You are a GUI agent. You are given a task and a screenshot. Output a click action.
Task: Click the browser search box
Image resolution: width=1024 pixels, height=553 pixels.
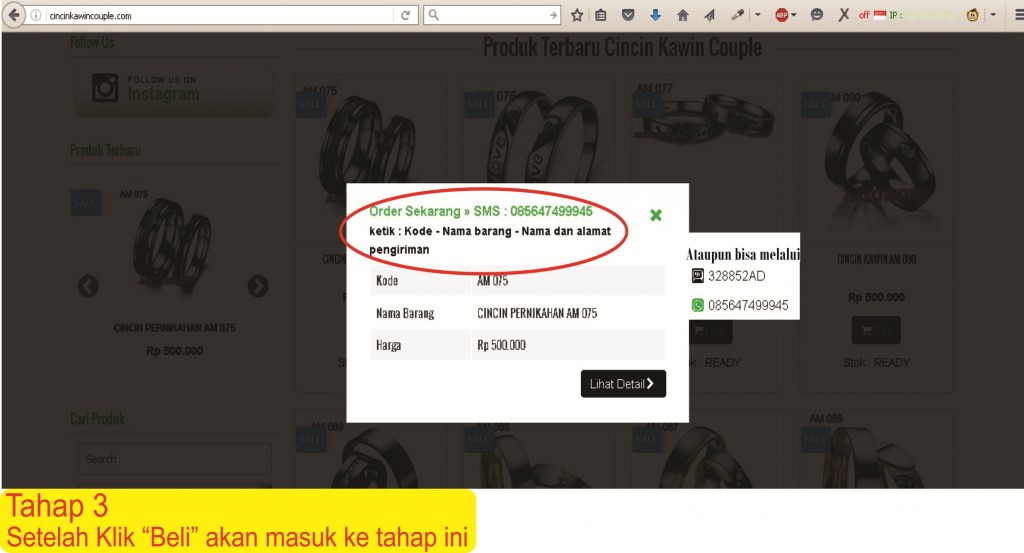click(x=493, y=15)
